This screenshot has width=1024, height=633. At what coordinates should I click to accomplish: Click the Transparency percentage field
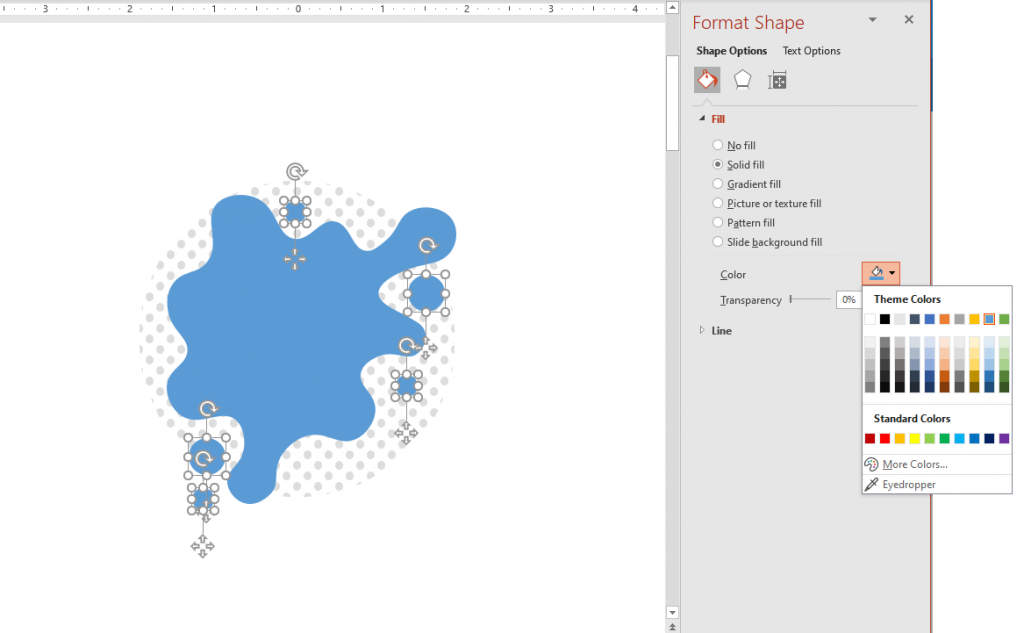(x=848, y=299)
